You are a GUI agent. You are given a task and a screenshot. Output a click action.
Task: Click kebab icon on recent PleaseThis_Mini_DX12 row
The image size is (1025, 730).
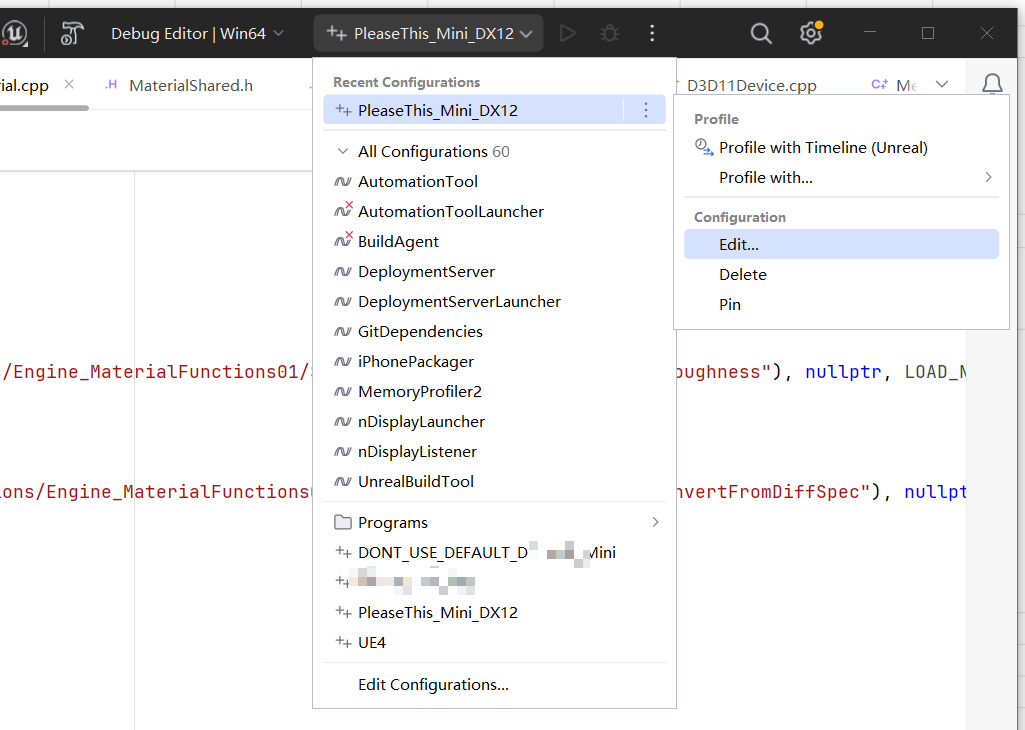(646, 110)
